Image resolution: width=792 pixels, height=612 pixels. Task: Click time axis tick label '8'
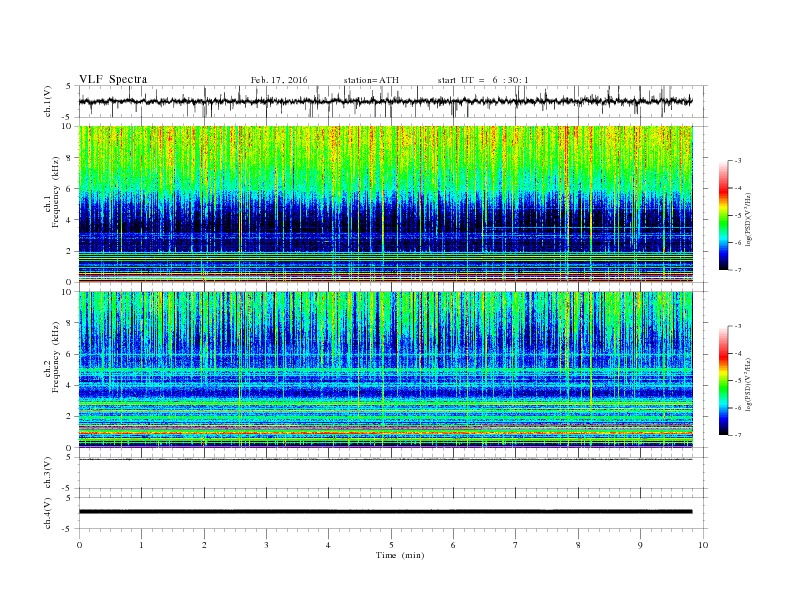[x=578, y=545]
